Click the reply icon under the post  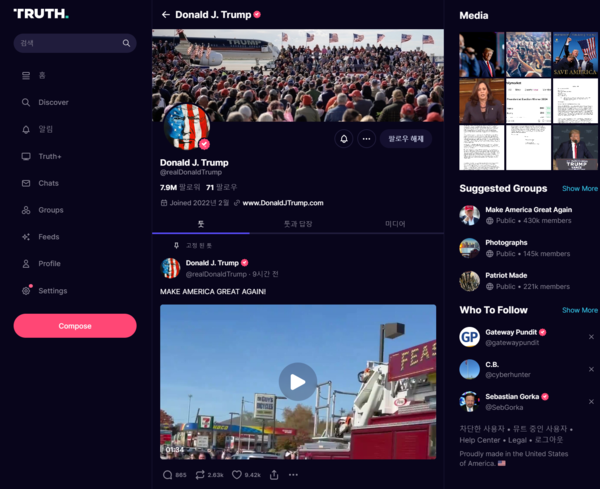pos(167,475)
